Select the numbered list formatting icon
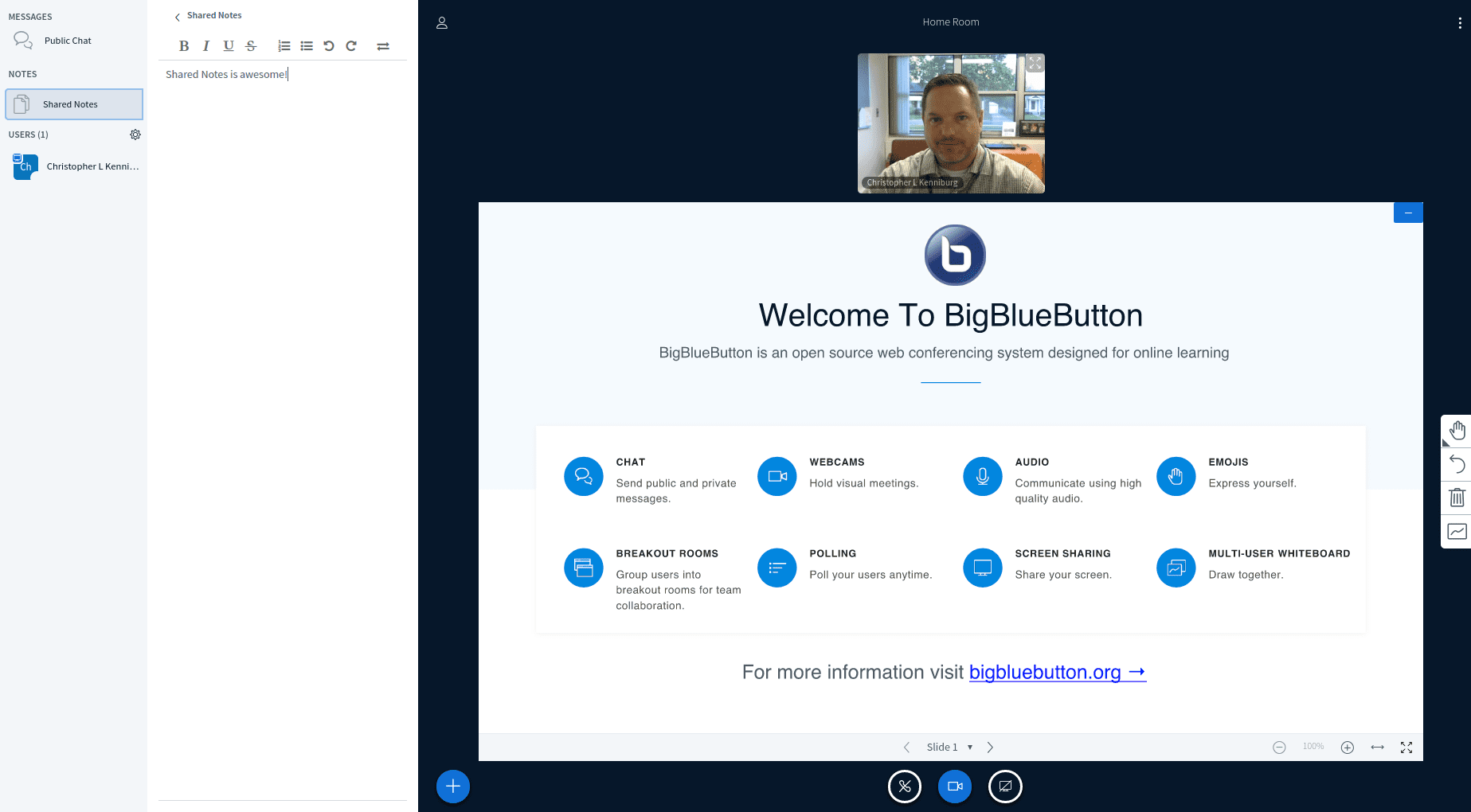Viewport: 1471px width, 812px height. [x=284, y=45]
